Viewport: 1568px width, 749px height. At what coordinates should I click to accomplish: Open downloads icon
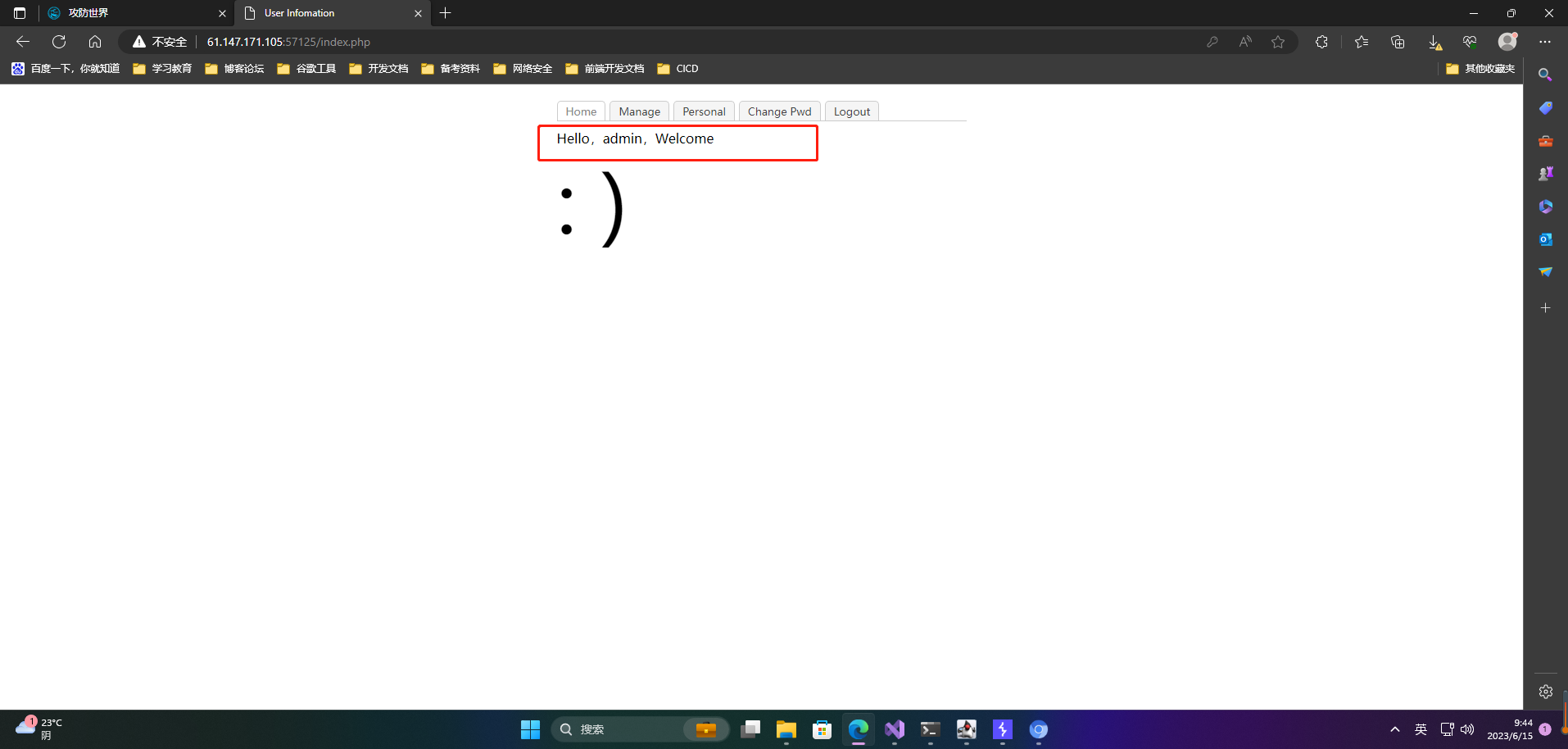(1434, 42)
